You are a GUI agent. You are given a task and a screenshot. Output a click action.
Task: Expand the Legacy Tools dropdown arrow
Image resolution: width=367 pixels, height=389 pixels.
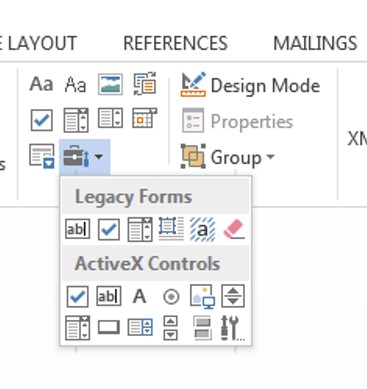point(99,156)
